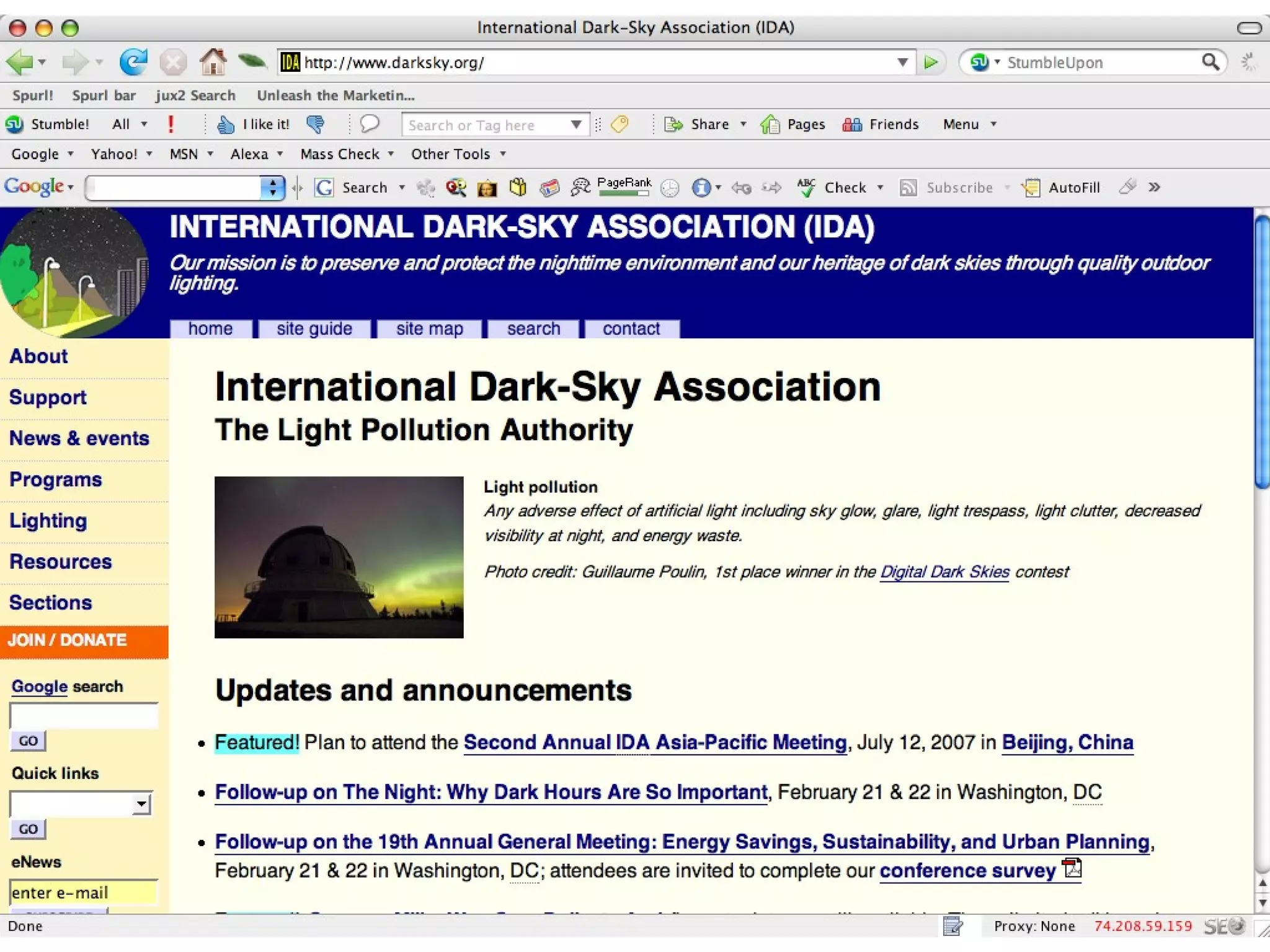Expand the URL history dropdown arrow
The width and height of the screenshot is (1270, 952).
pyautogui.click(x=902, y=62)
